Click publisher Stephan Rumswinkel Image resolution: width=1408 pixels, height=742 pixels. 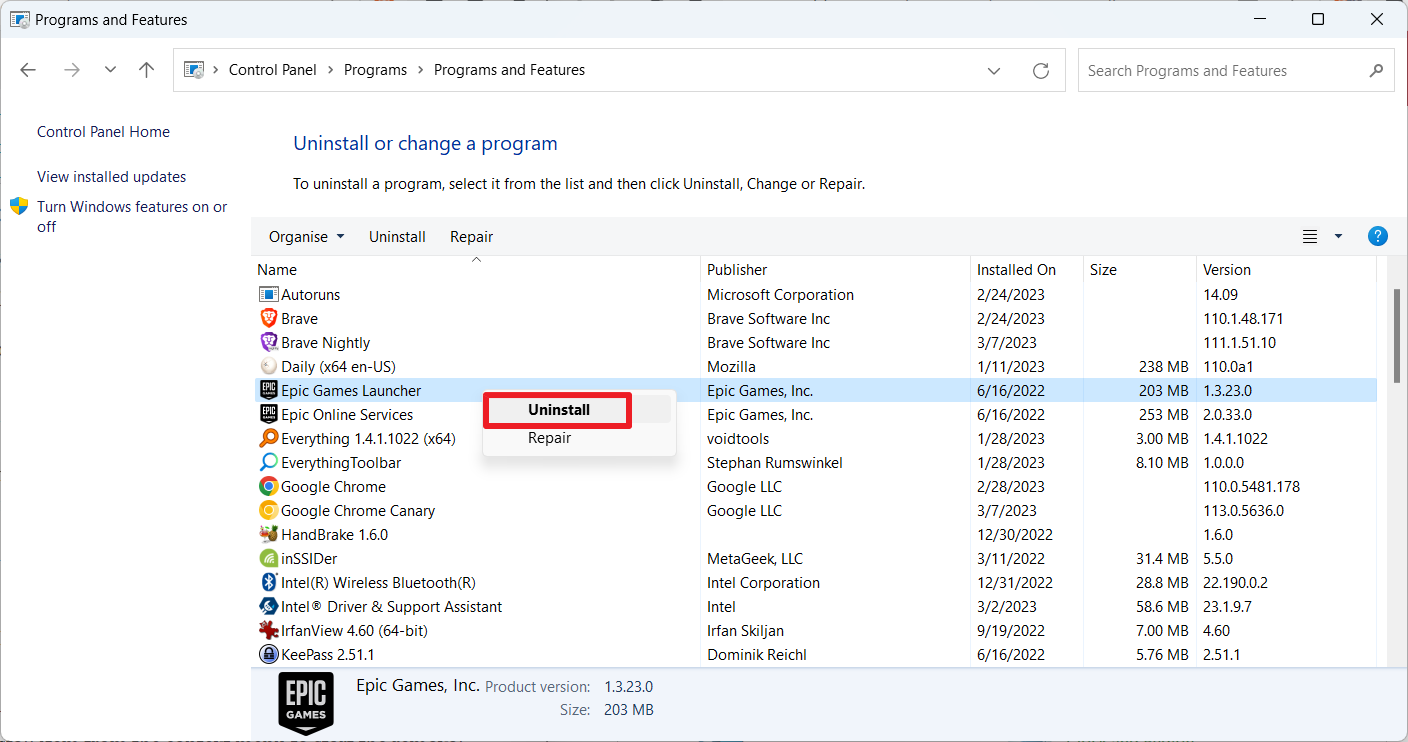pyautogui.click(x=775, y=463)
